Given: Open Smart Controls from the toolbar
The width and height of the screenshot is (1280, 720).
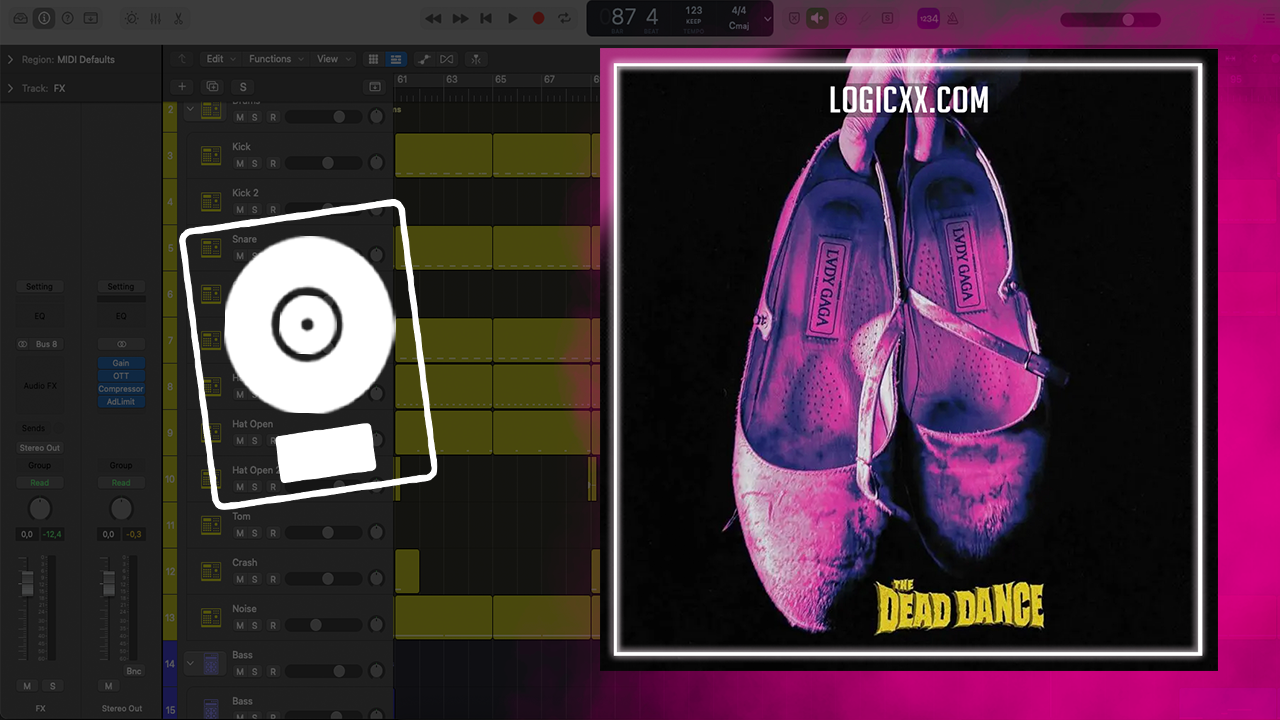Looking at the screenshot, I should click(131, 18).
